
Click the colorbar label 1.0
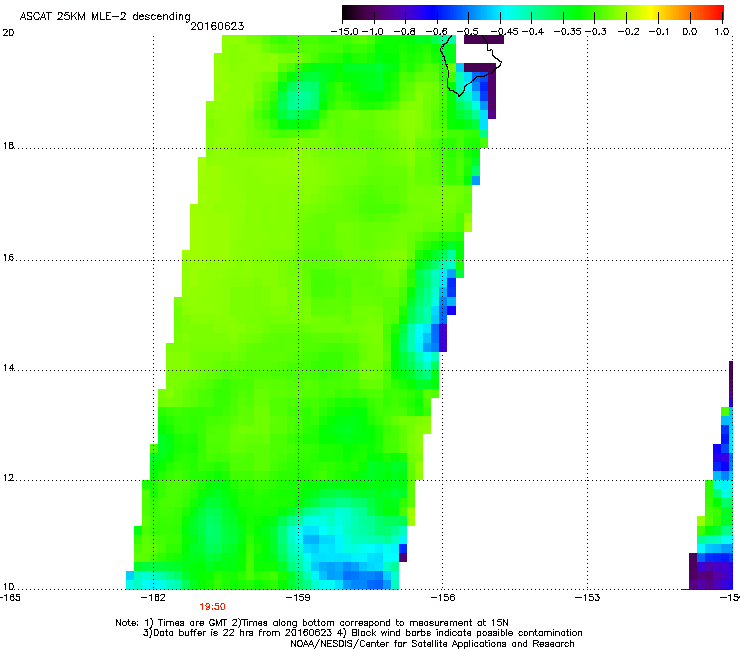722,32
